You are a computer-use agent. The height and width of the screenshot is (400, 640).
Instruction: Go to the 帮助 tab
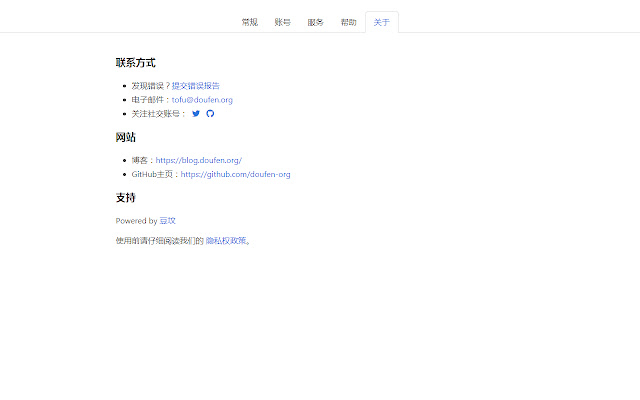click(348, 22)
